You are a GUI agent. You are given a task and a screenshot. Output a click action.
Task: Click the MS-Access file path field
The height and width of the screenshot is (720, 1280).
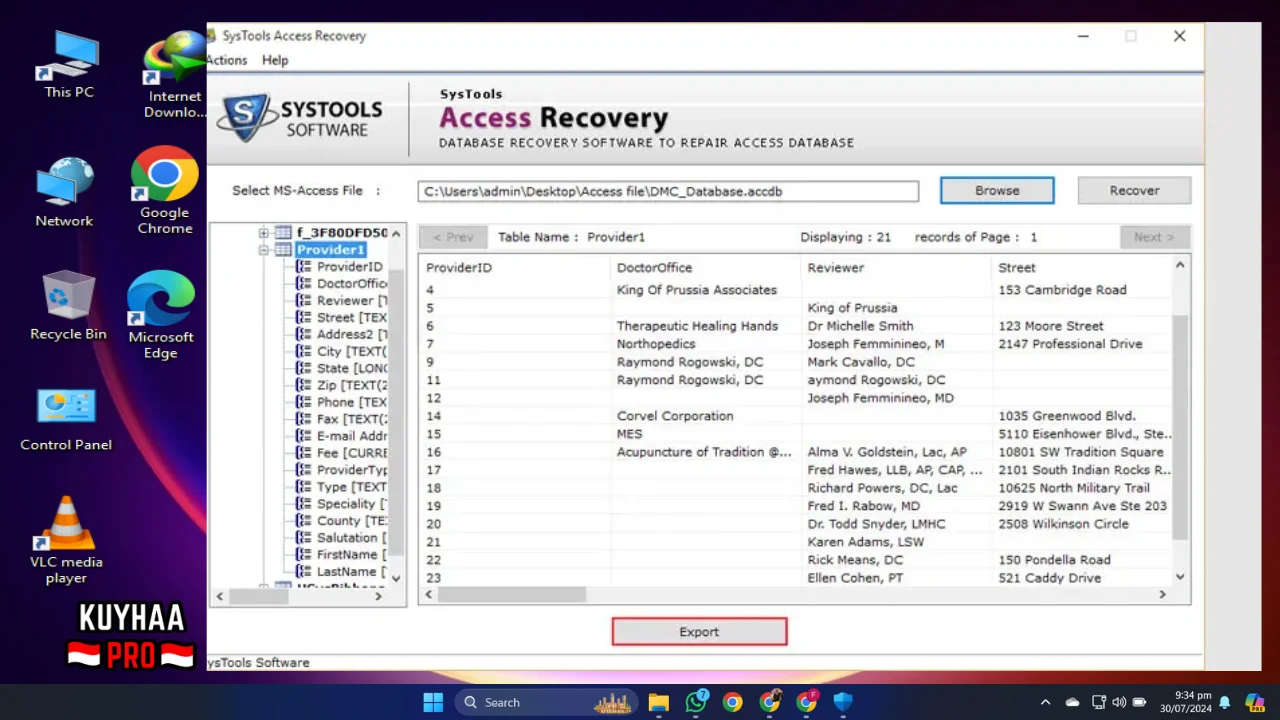(668, 191)
